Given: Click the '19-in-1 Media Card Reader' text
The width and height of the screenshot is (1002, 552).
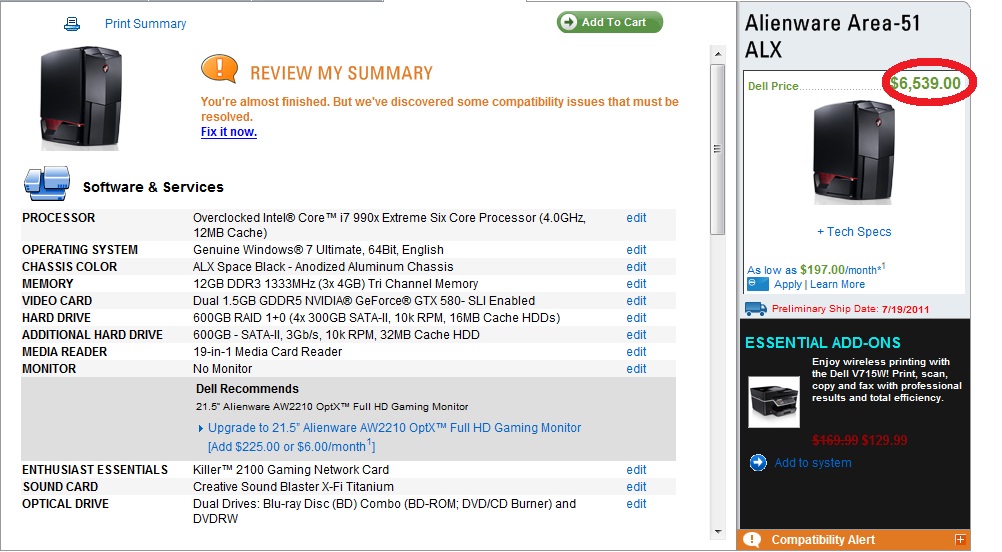Looking at the screenshot, I should 267,351.
